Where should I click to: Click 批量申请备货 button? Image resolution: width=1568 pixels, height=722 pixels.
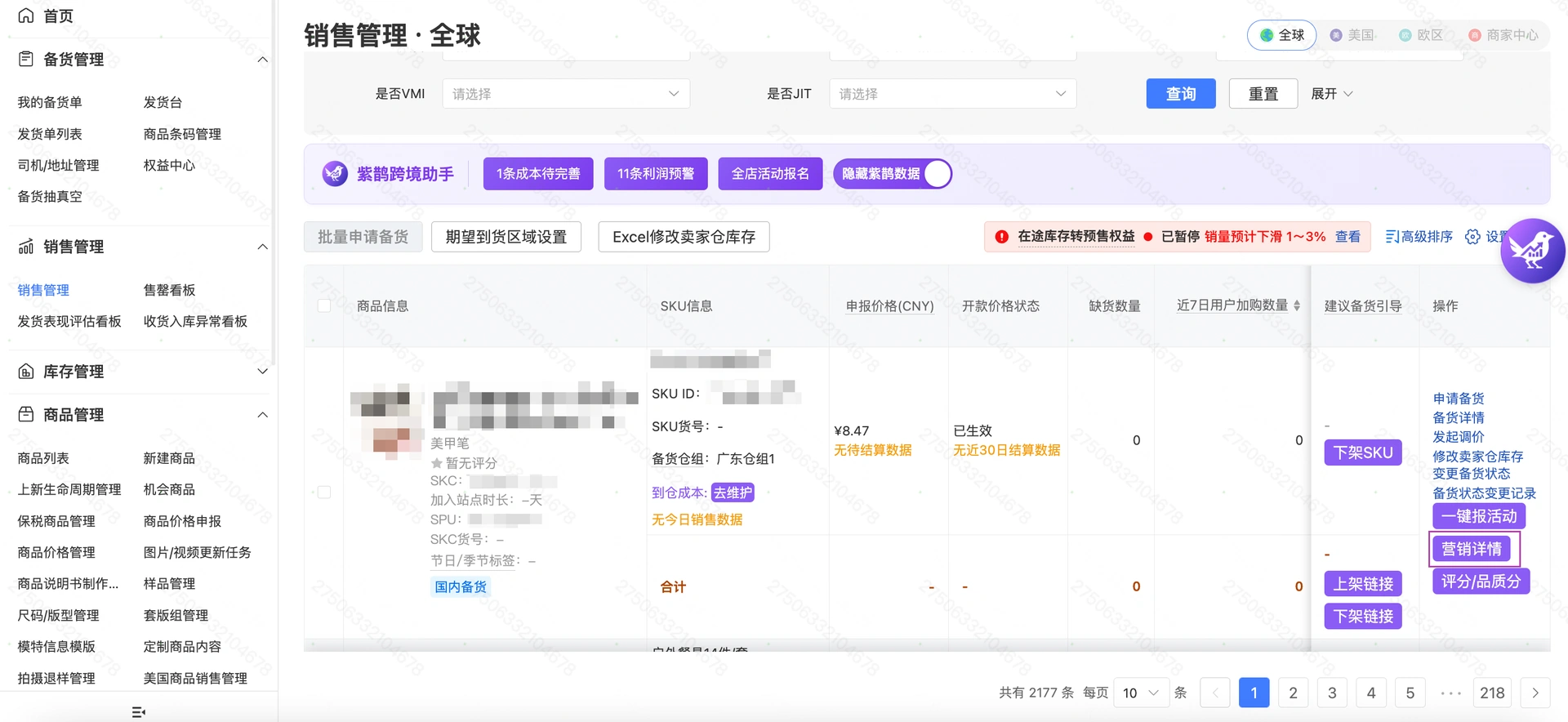[x=363, y=237]
